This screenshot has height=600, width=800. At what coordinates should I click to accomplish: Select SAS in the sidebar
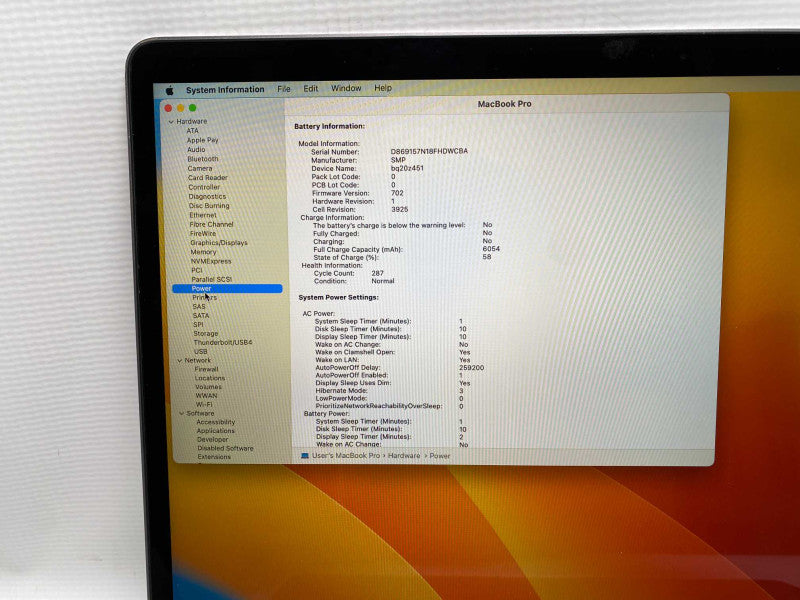pos(199,307)
